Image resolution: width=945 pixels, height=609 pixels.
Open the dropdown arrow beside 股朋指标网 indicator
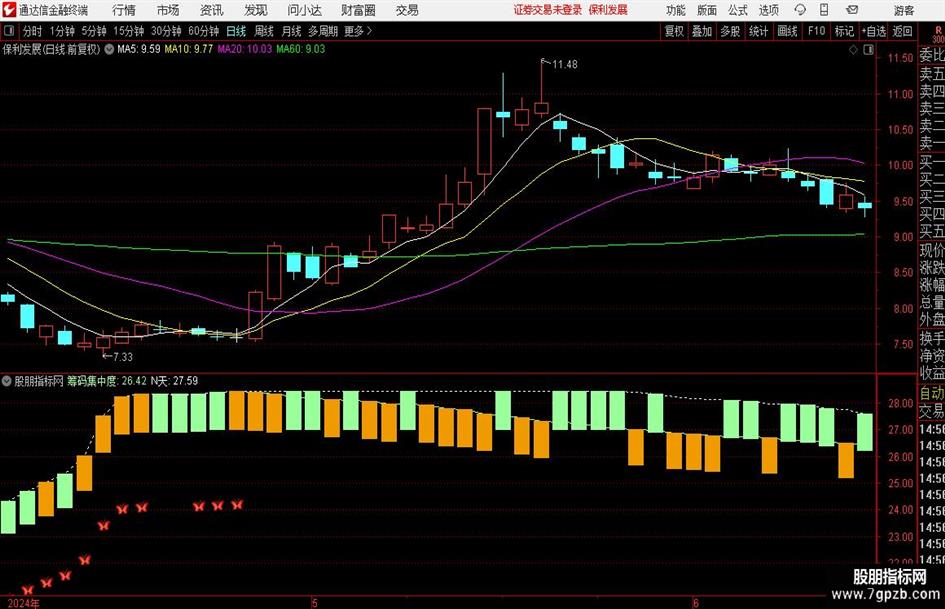pos(7,381)
